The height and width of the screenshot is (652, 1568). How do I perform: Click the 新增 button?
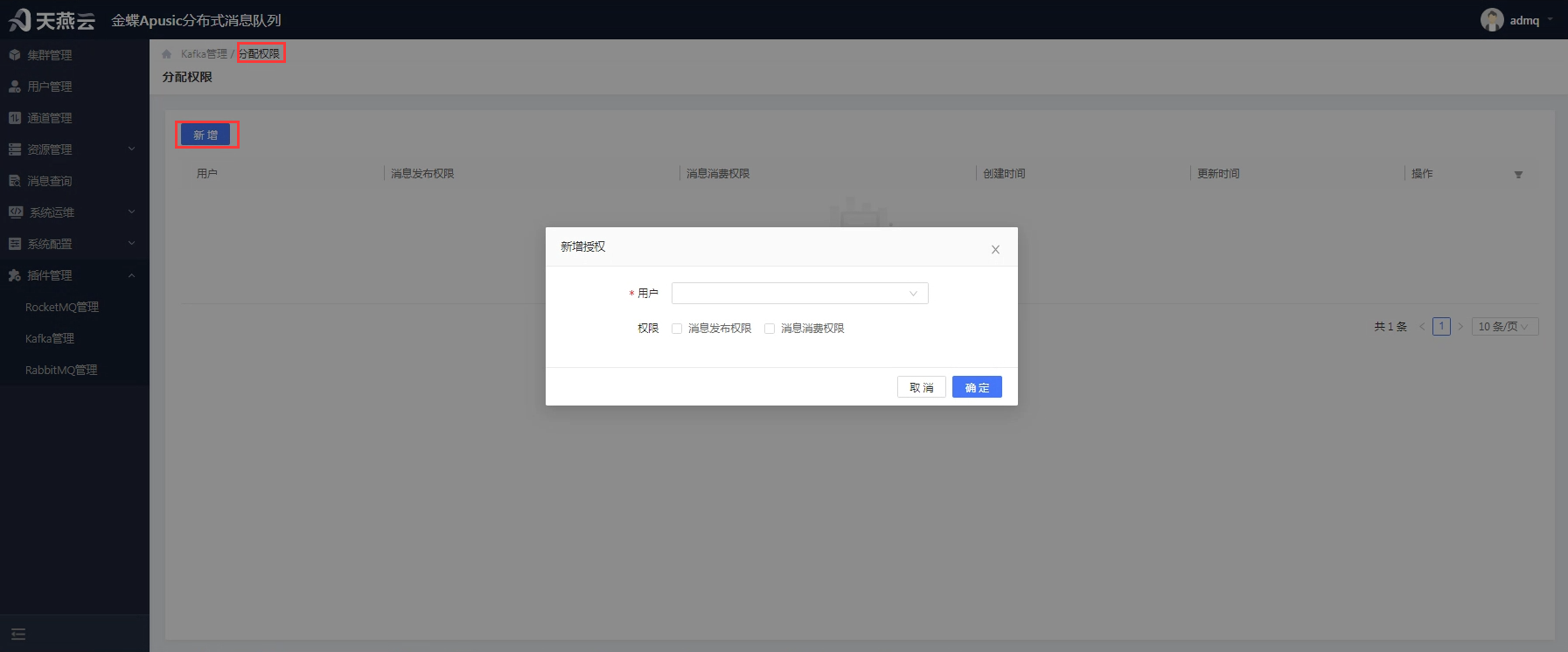(x=206, y=135)
